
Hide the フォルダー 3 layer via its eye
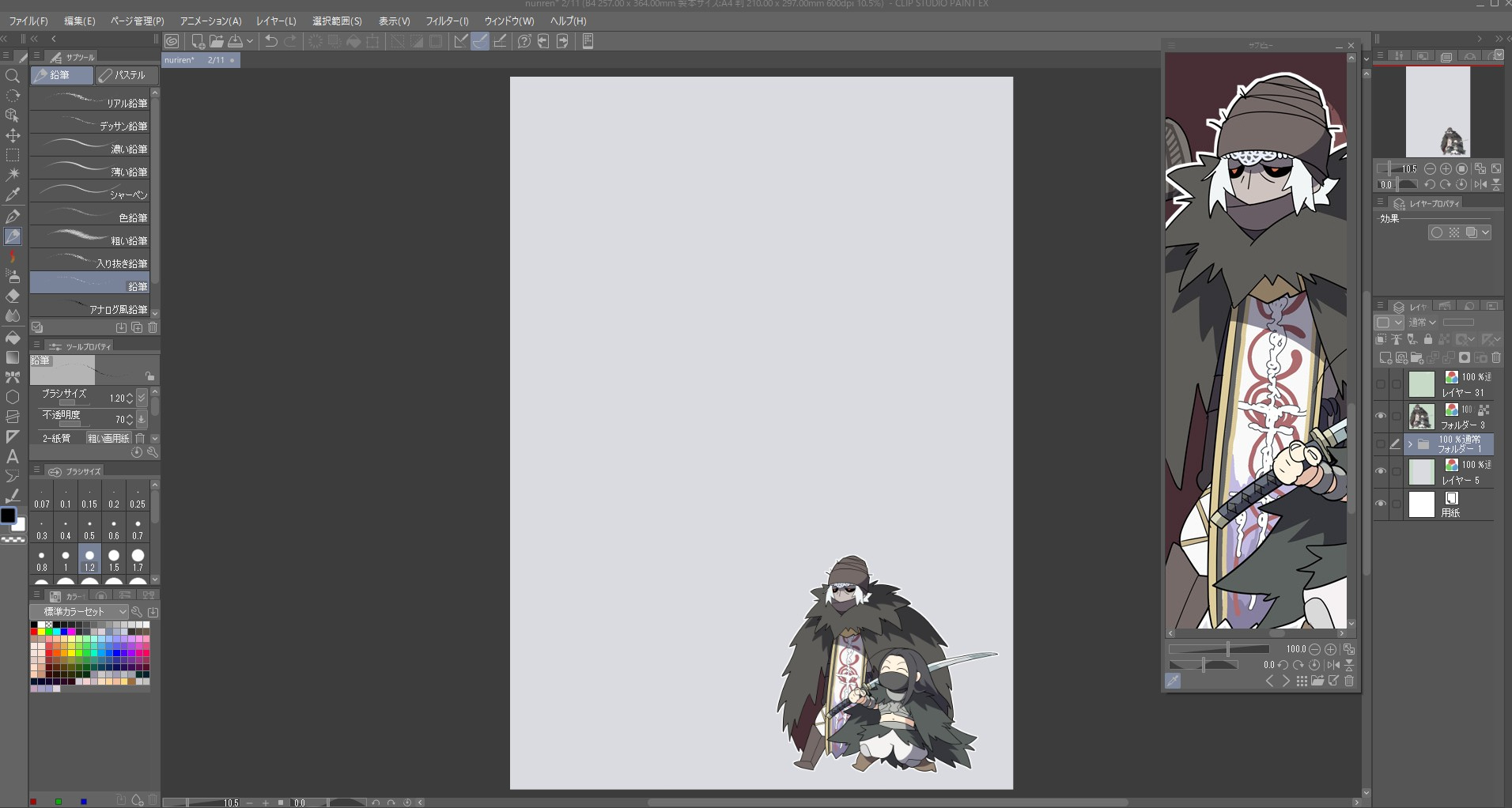click(1381, 417)
